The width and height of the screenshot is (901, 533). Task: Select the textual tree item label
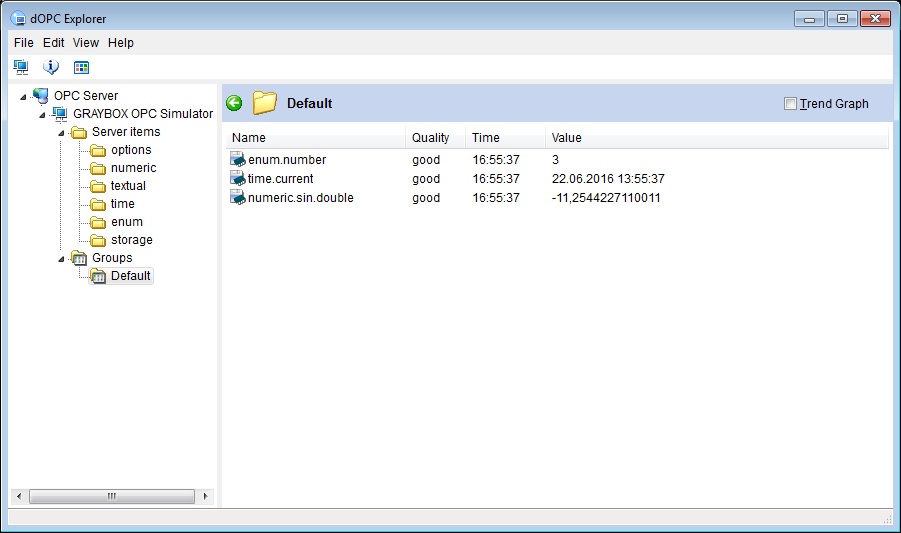click(128, 186)
